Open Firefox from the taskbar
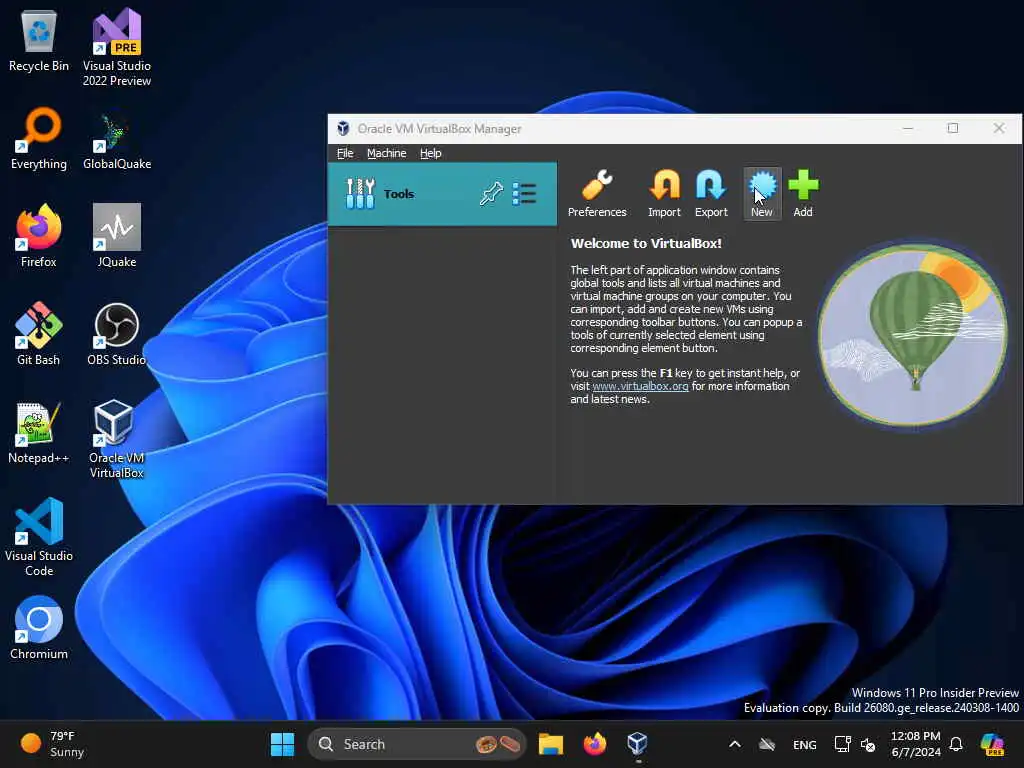This screenshot has width=1024, height=768. coord(594,744)
